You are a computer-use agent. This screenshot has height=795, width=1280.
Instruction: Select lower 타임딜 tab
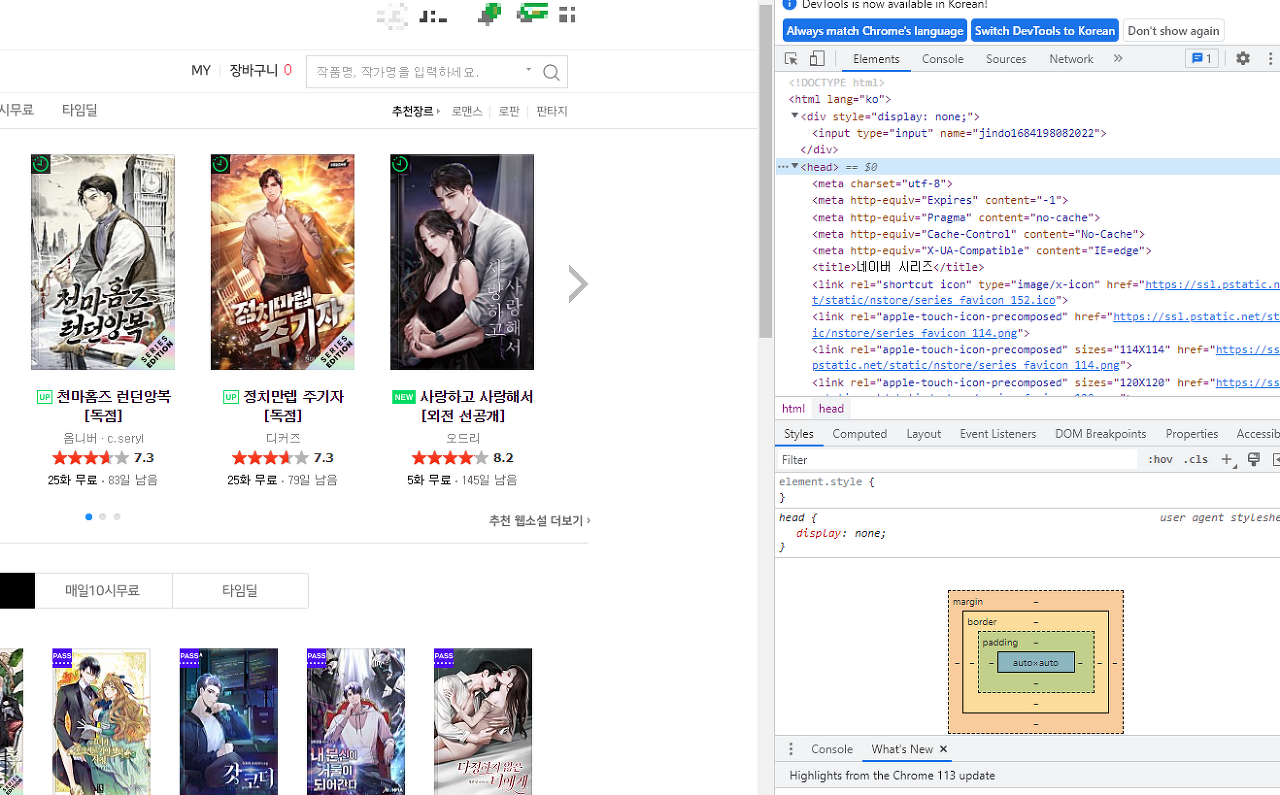[x=240, y=591]
